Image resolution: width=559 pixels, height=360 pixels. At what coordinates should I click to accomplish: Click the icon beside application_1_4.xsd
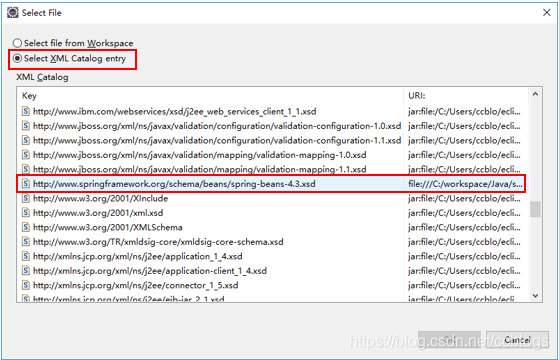pos(26,256)
